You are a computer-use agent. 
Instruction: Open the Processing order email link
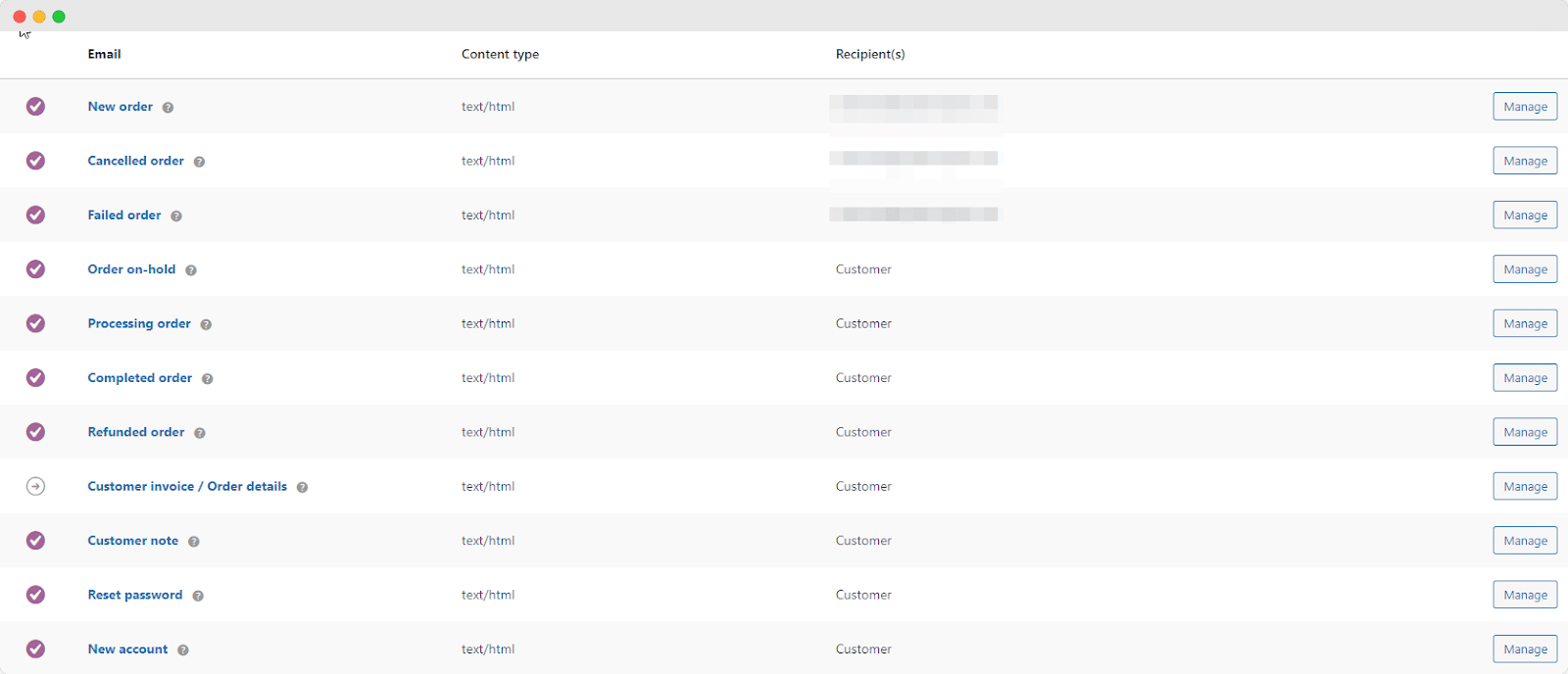(x=139, y=323)
